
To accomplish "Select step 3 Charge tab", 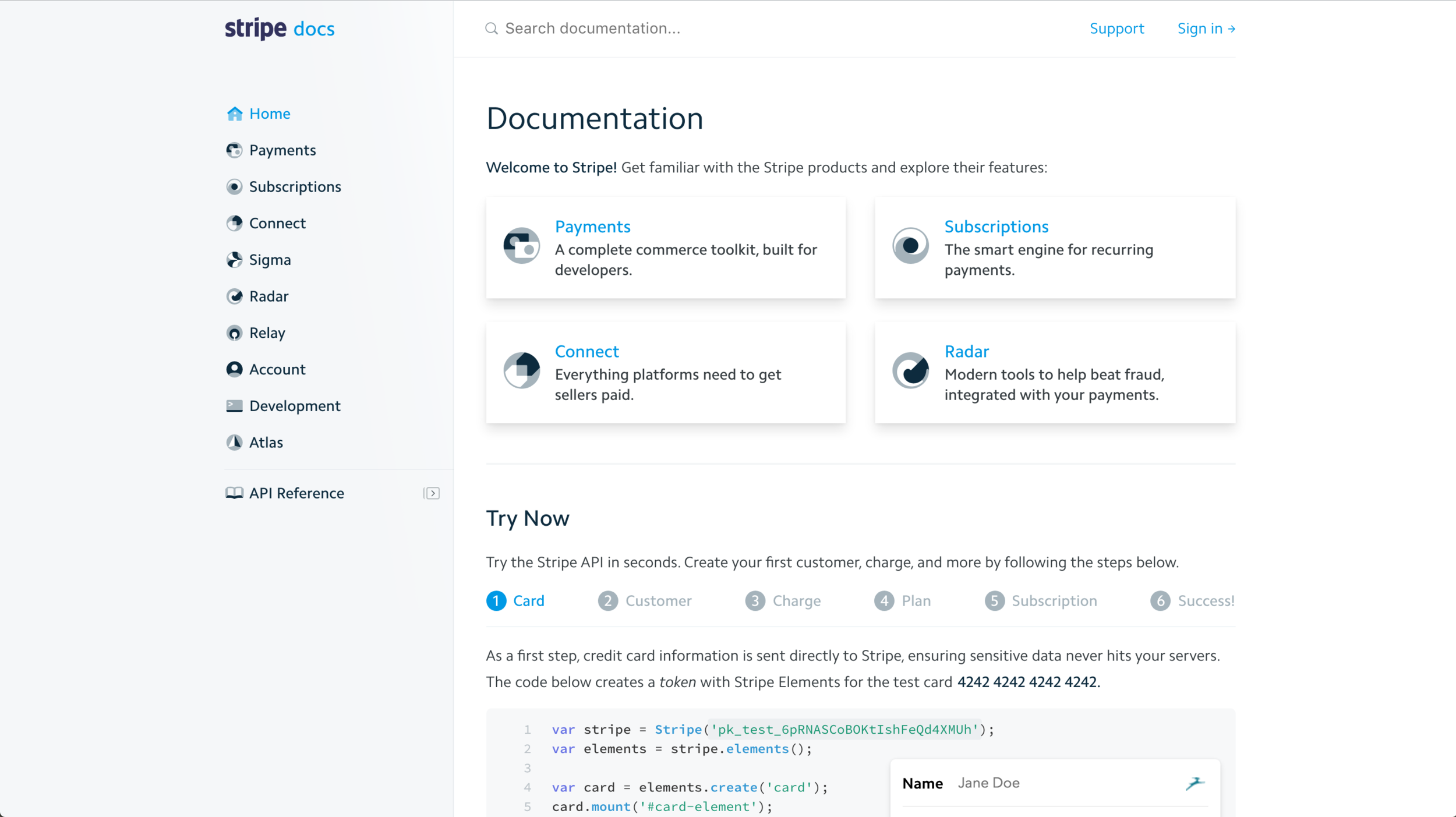I will click(x=783, y=600).
